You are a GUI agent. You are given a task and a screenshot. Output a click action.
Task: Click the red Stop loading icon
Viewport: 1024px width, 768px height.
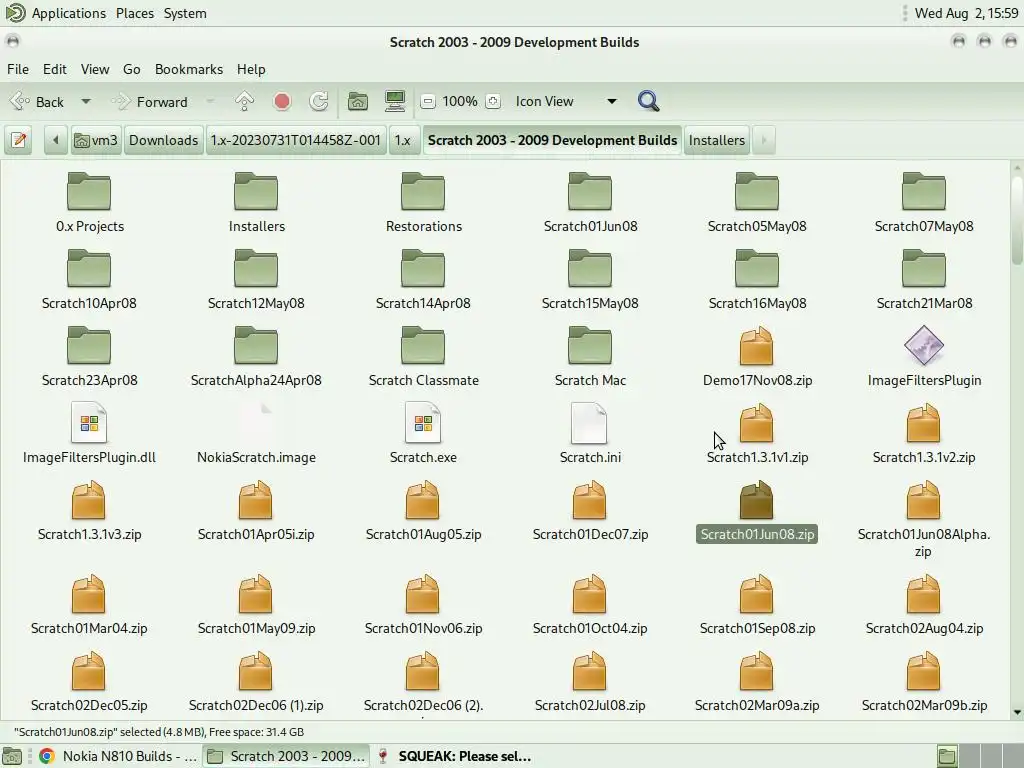[x=281, y=101]
